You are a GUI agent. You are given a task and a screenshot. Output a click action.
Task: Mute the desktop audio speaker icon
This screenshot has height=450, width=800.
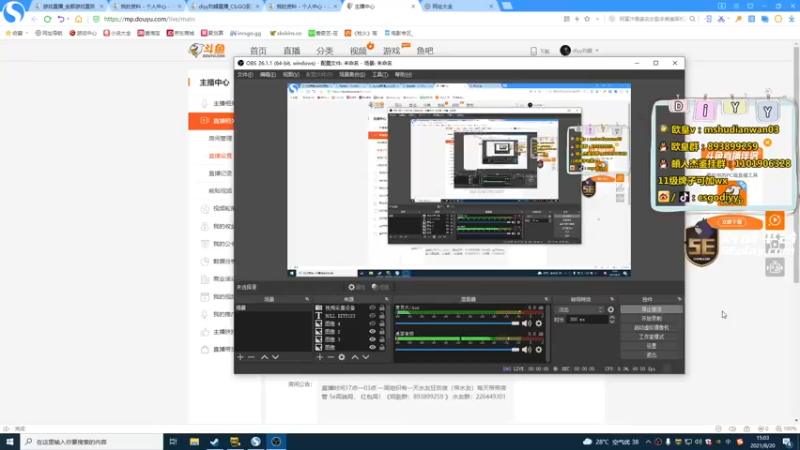527,349
